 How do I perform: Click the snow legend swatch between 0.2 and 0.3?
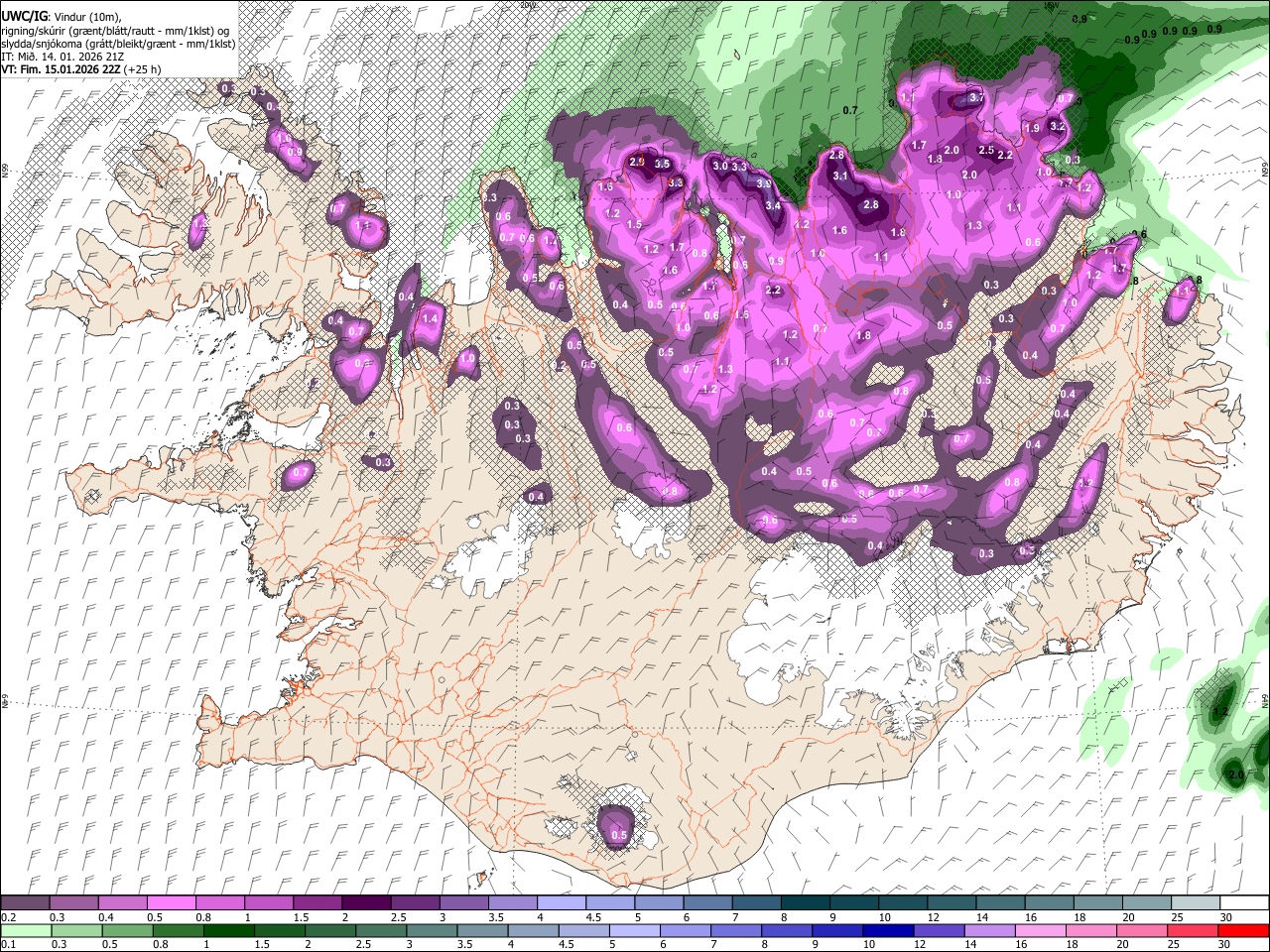coord(25,903)
